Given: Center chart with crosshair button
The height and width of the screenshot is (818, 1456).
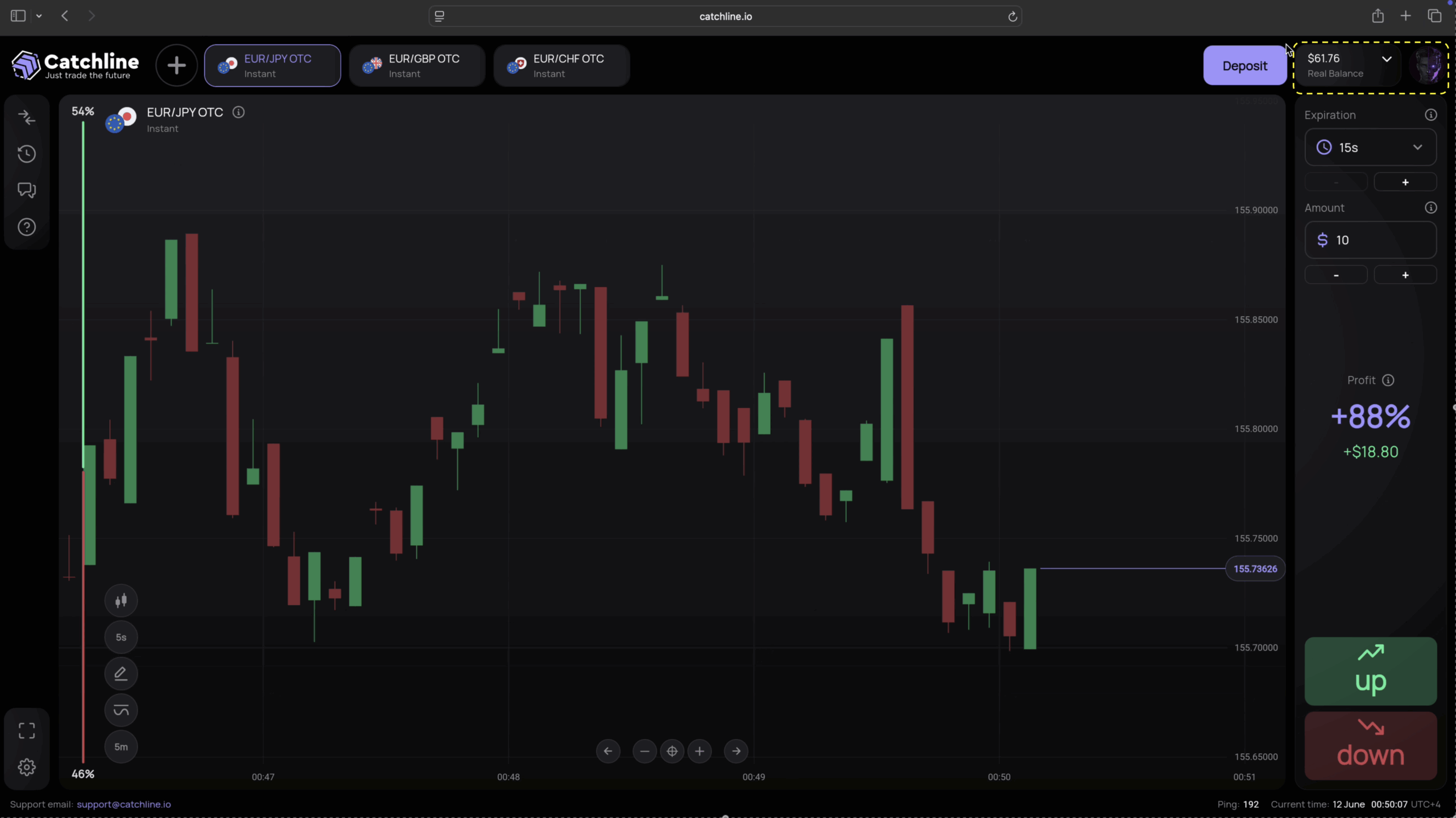Looking at the screenshot, I should (x=672, y=751).
